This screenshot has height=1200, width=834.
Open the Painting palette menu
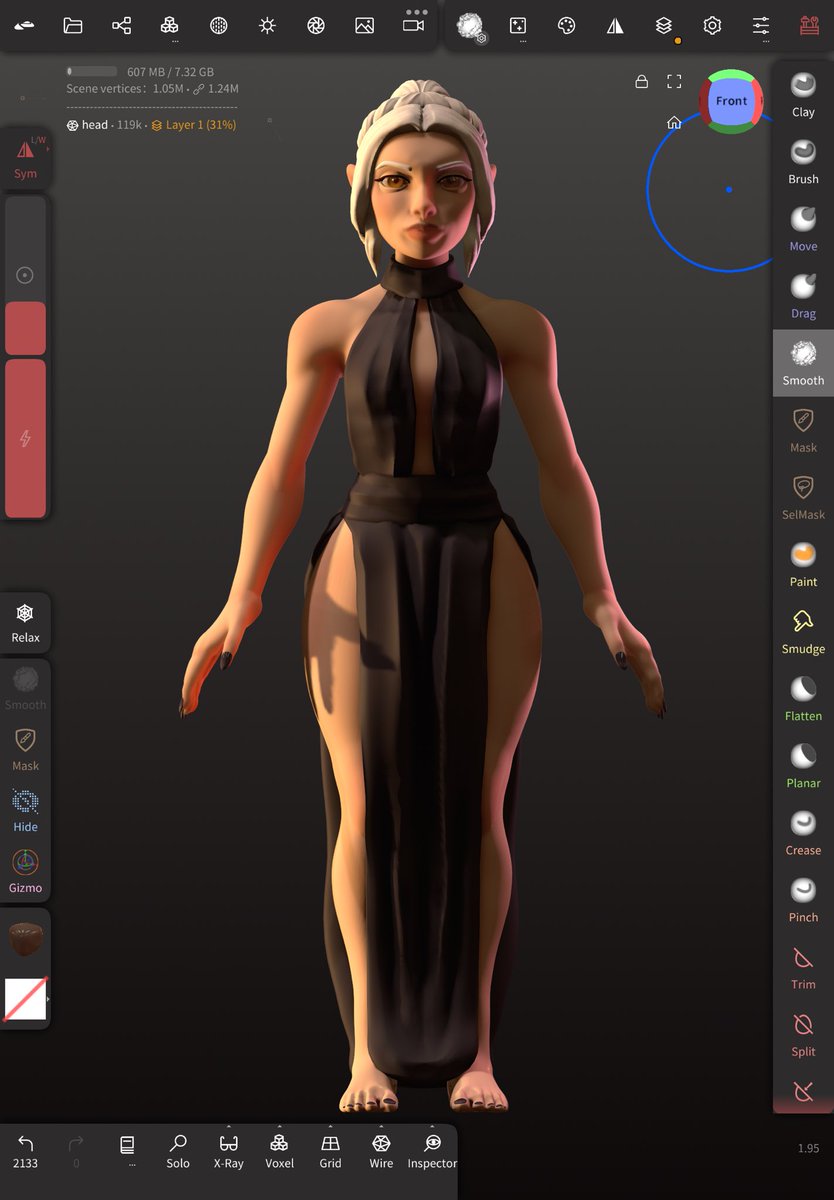(567, 26)
